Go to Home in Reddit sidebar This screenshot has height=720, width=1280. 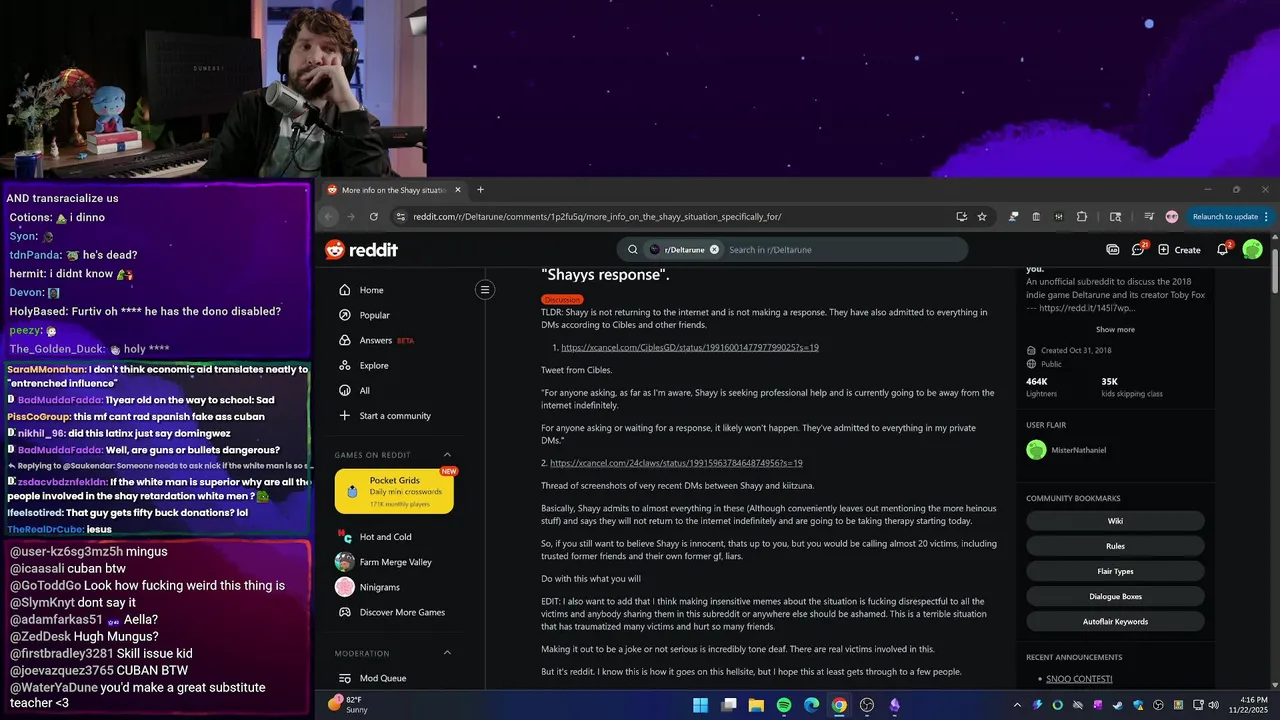[371, 290]
